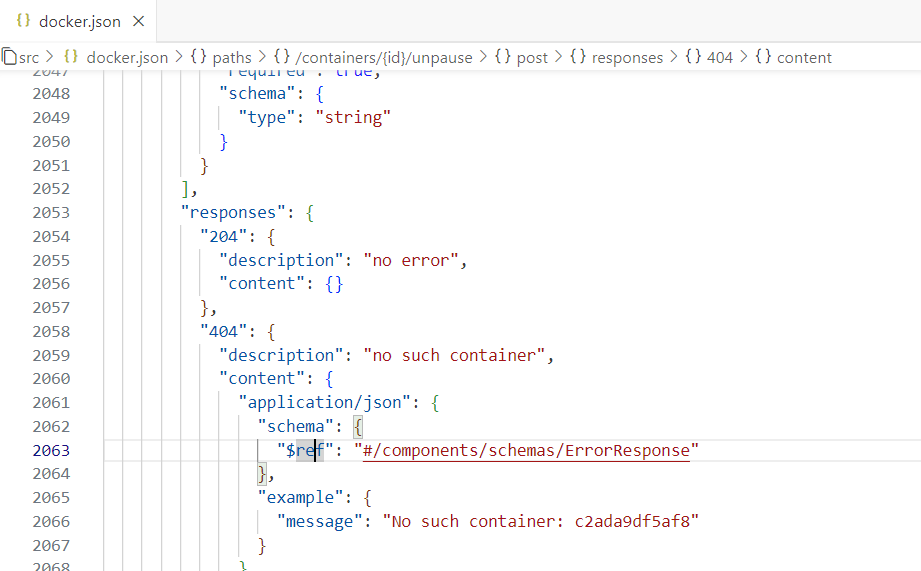Select the docker.json editor tab
The height and width of the screenshot is (571, 921).
(x=79, y=21)
